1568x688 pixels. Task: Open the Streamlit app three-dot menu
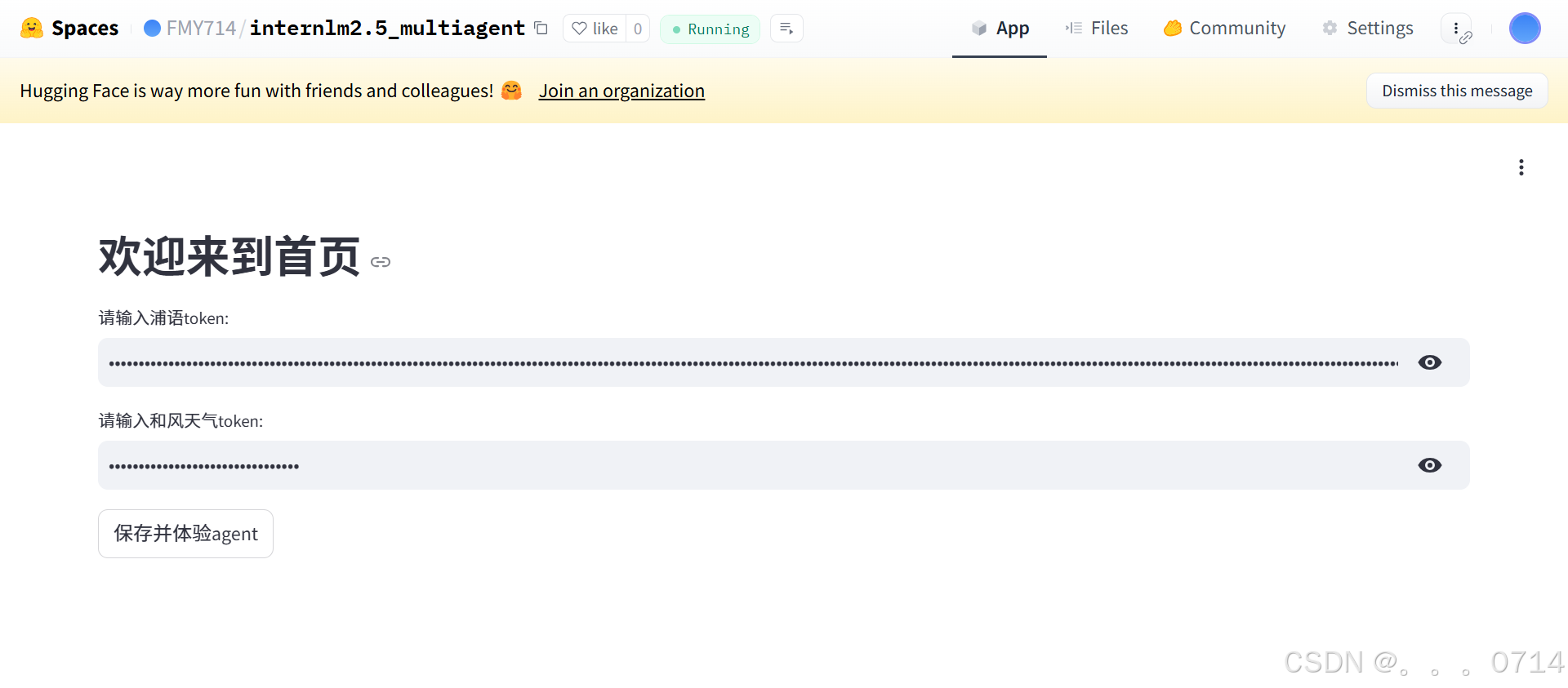pyautogui.click(x=1521, y=167)
